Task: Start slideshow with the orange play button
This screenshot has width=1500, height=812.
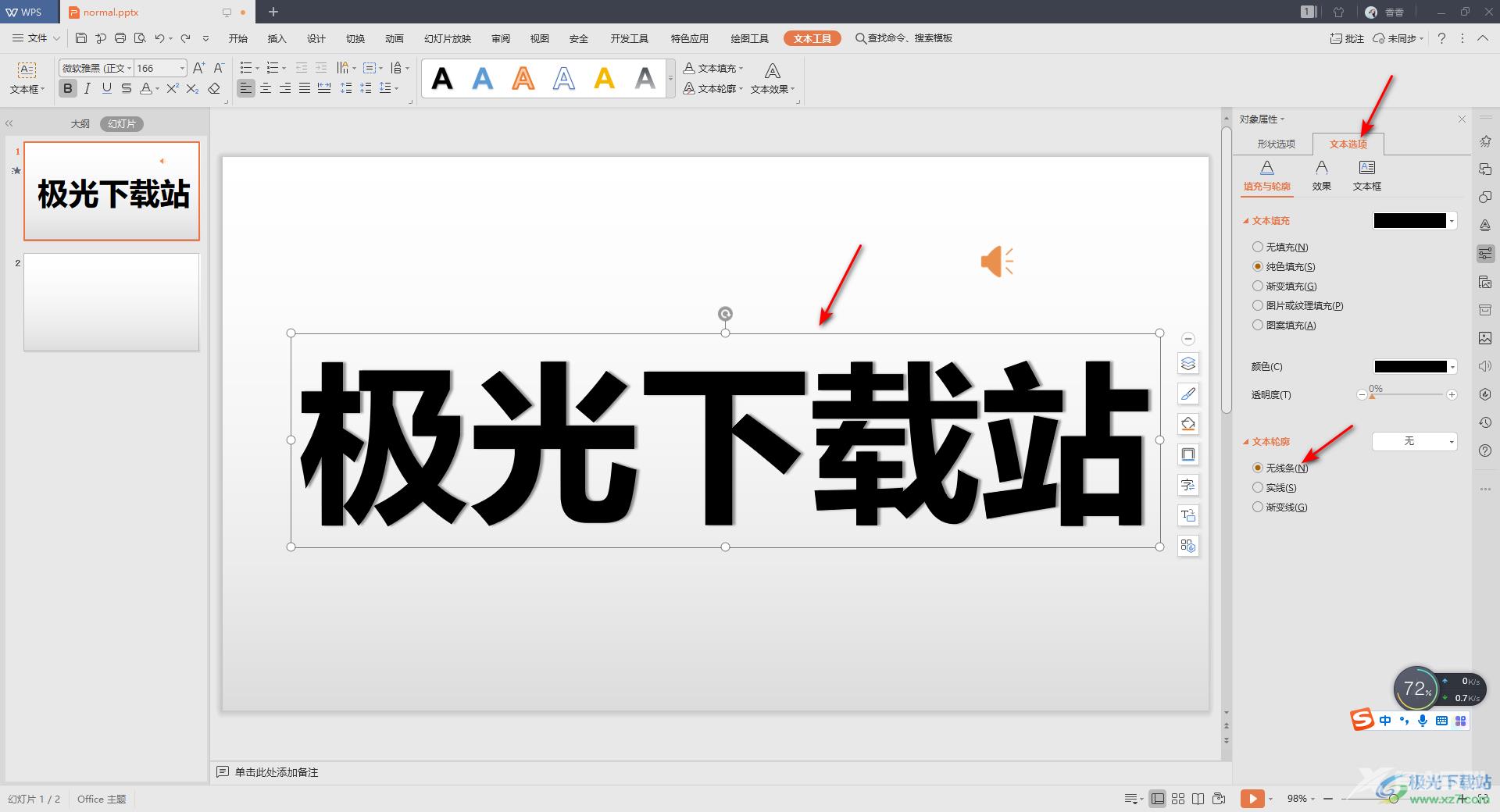Action: click(1252, 798)
